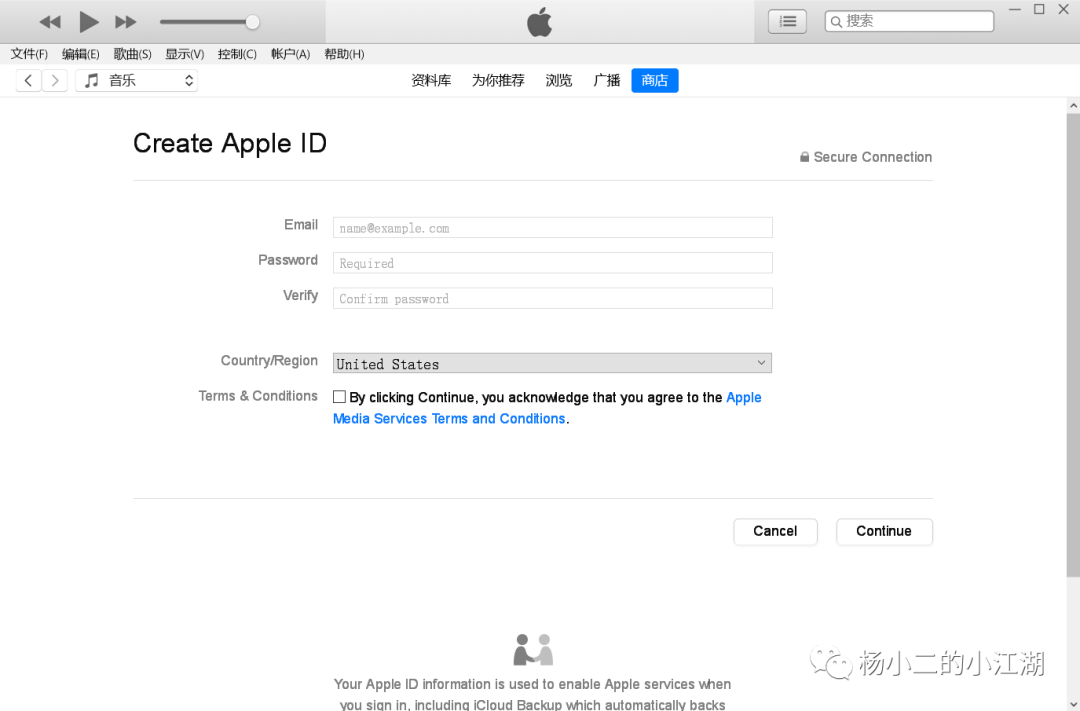Click the 搜索 search field
1080x711 pixels.
coord(909,21)
